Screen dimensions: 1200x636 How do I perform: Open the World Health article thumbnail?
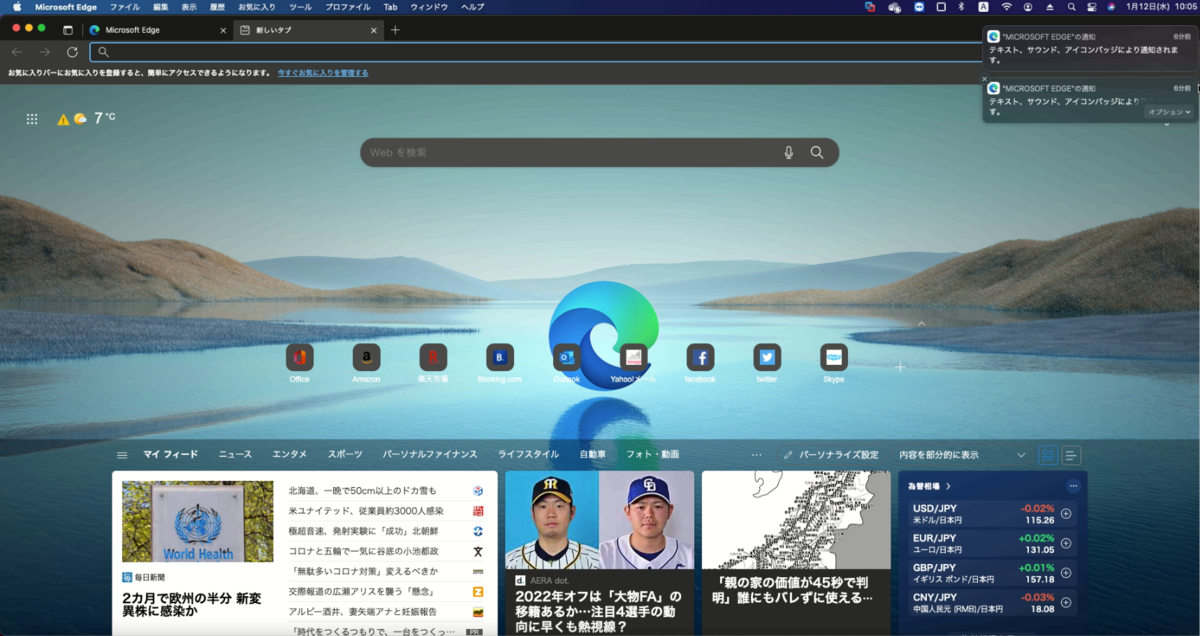point(198,521)
